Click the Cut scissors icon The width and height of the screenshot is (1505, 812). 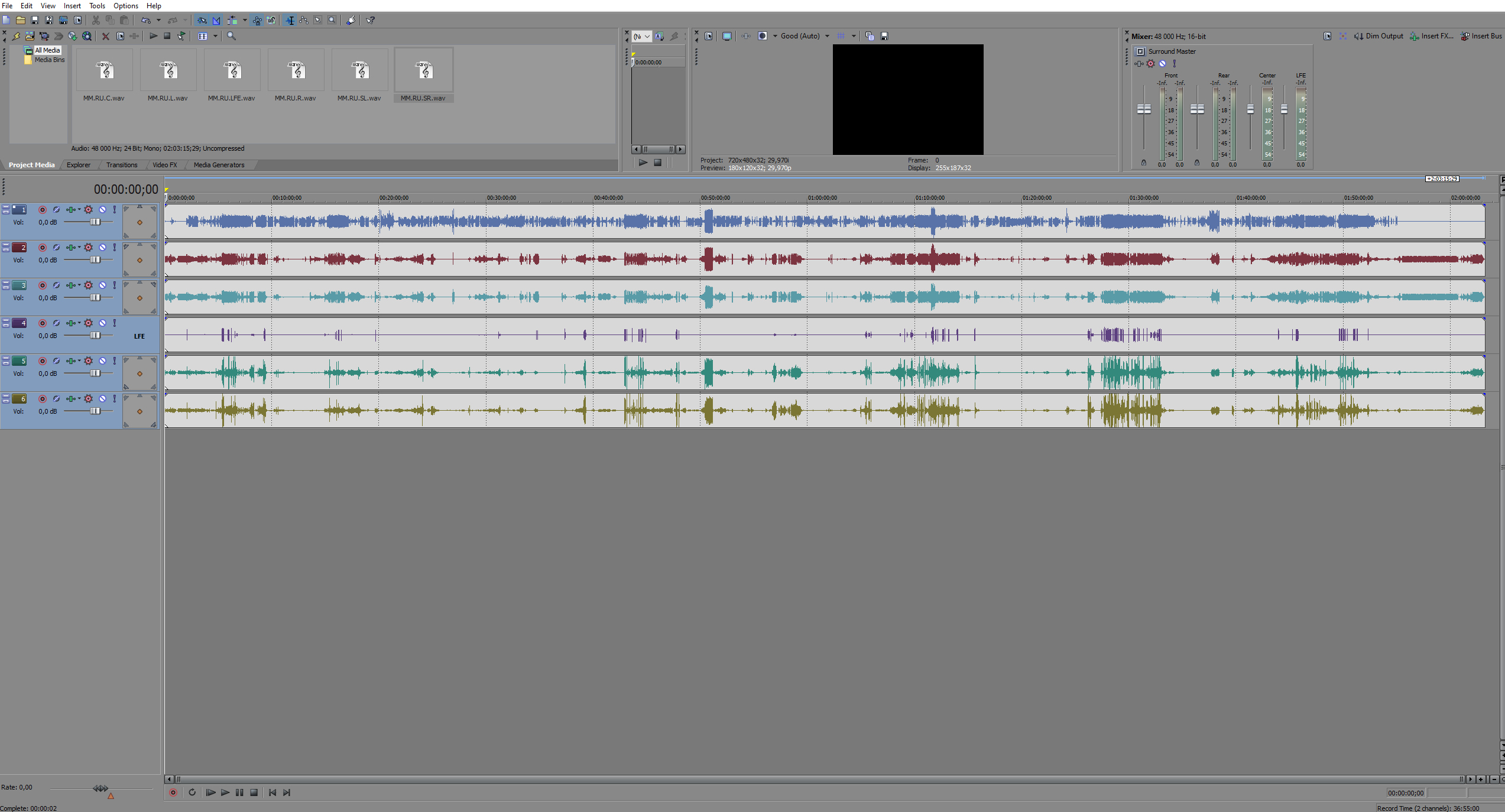tap(96, 20)
